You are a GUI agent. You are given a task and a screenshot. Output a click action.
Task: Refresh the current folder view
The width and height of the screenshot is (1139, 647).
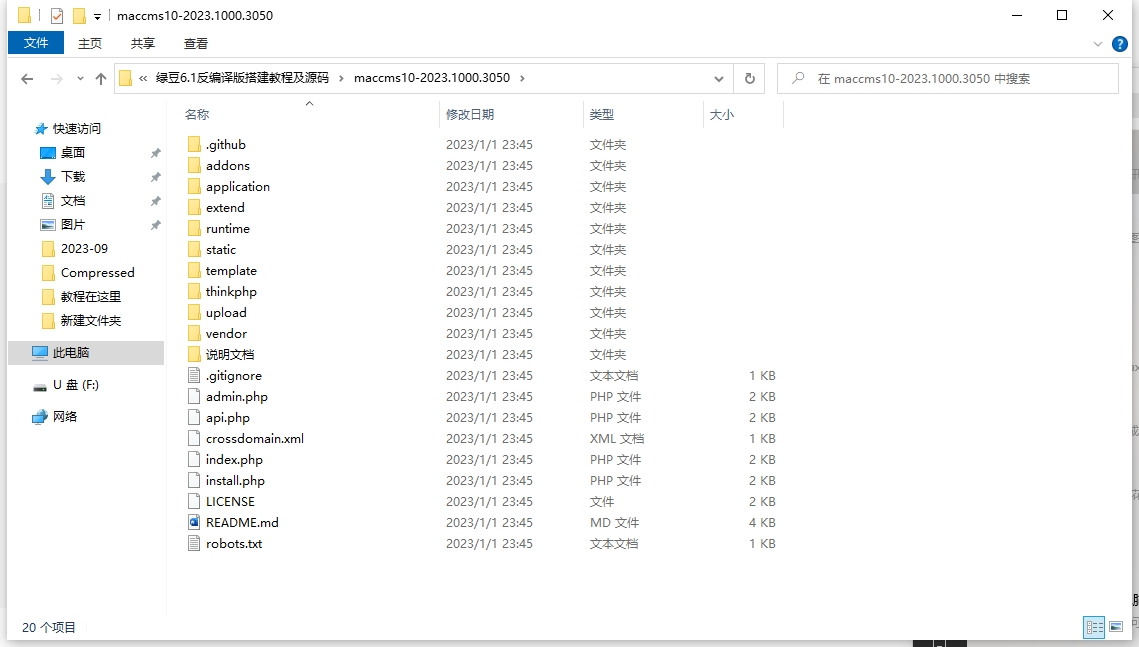pyautogui.click(x=750, y=78)
